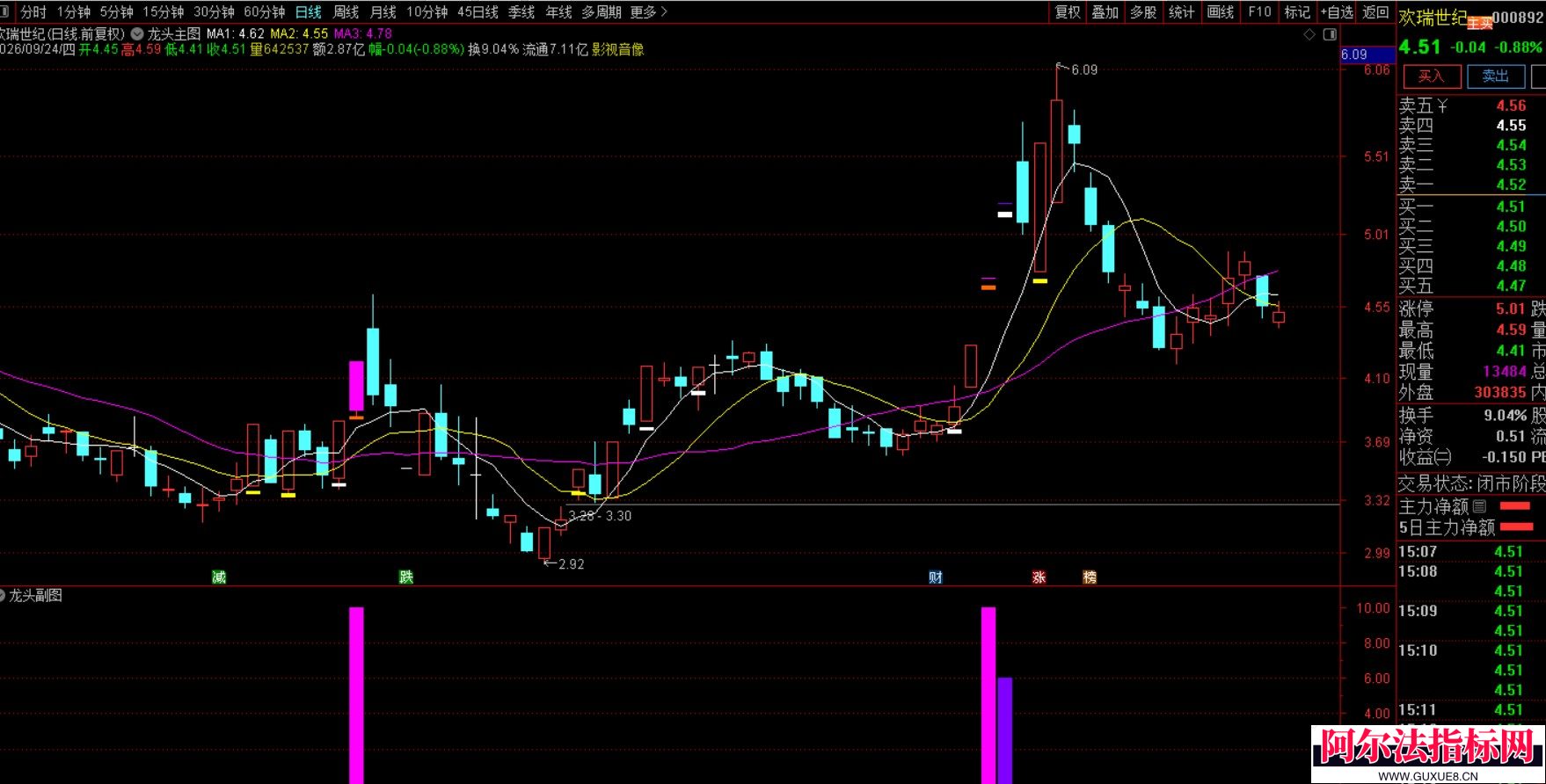Click the 主力净额 detail icon
The height and width of the screenshot is (784, 1546).
[1479, 506]
